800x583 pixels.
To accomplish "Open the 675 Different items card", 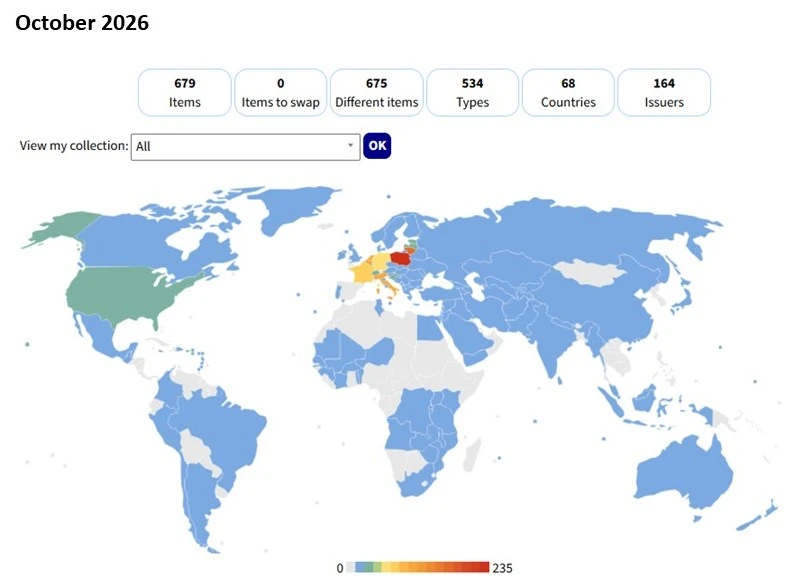I will click(377, 92).
